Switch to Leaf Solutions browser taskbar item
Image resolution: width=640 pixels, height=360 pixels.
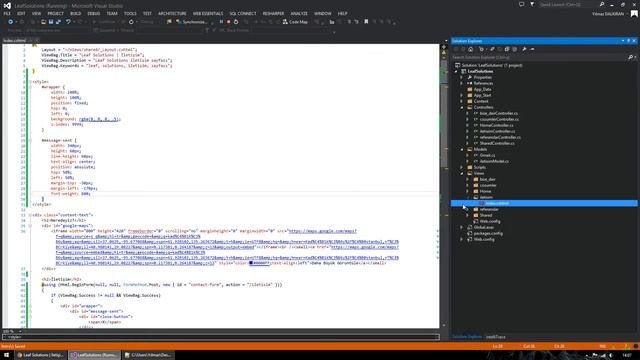tap(40, 355)
